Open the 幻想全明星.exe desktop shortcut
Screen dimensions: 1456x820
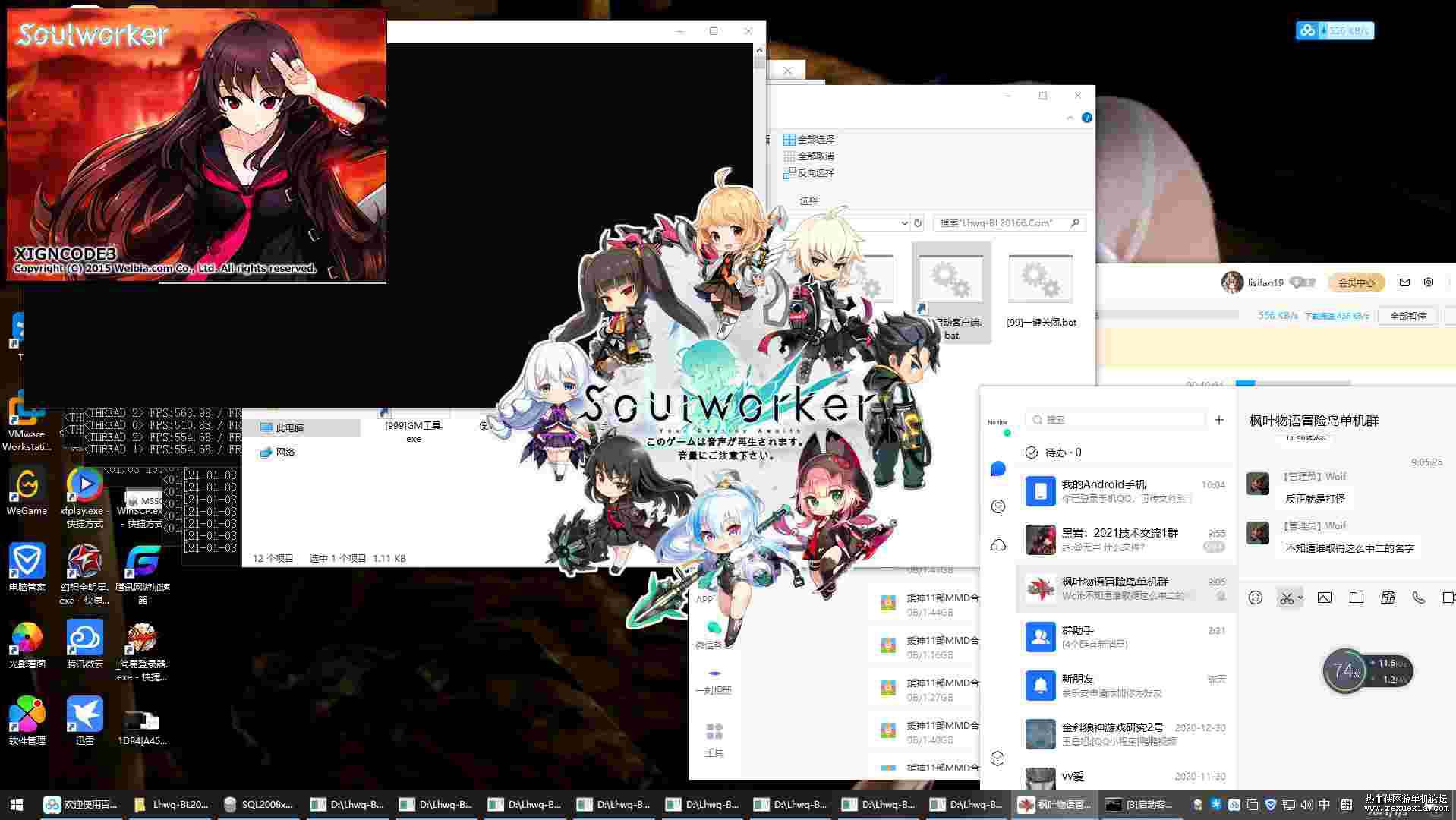pyautogui.click(x=84, y=574)
